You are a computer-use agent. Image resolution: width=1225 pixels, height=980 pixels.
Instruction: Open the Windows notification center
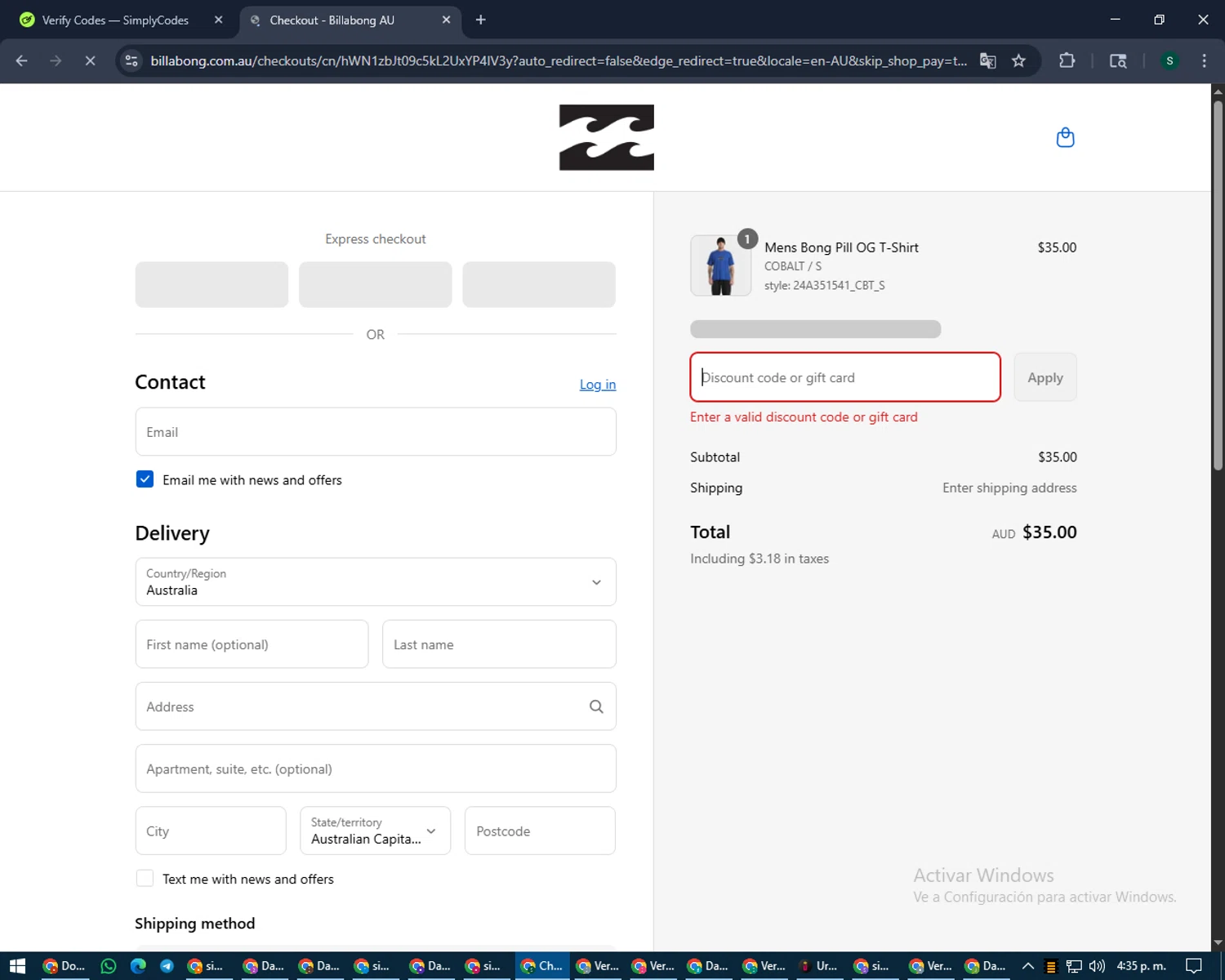1193,965
